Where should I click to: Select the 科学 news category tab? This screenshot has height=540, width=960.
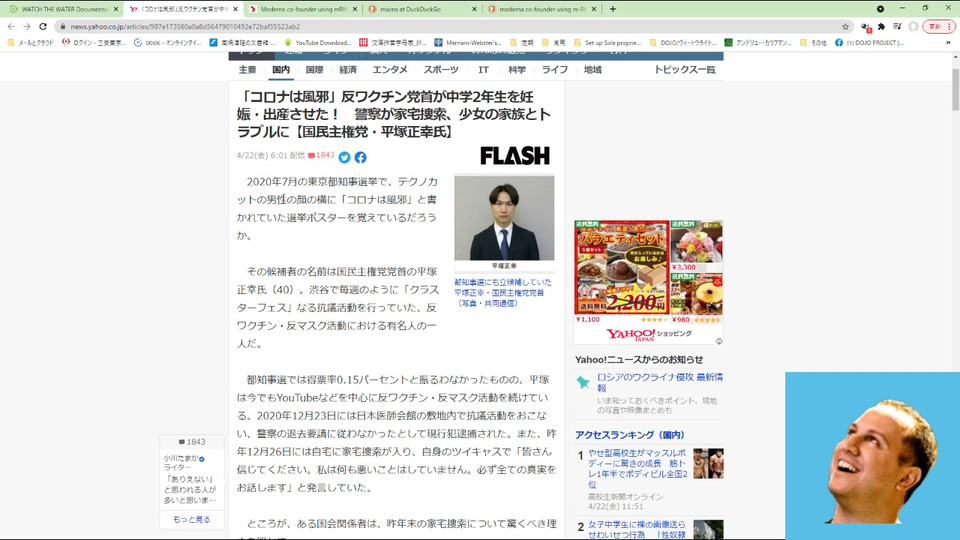coord(517,70)
